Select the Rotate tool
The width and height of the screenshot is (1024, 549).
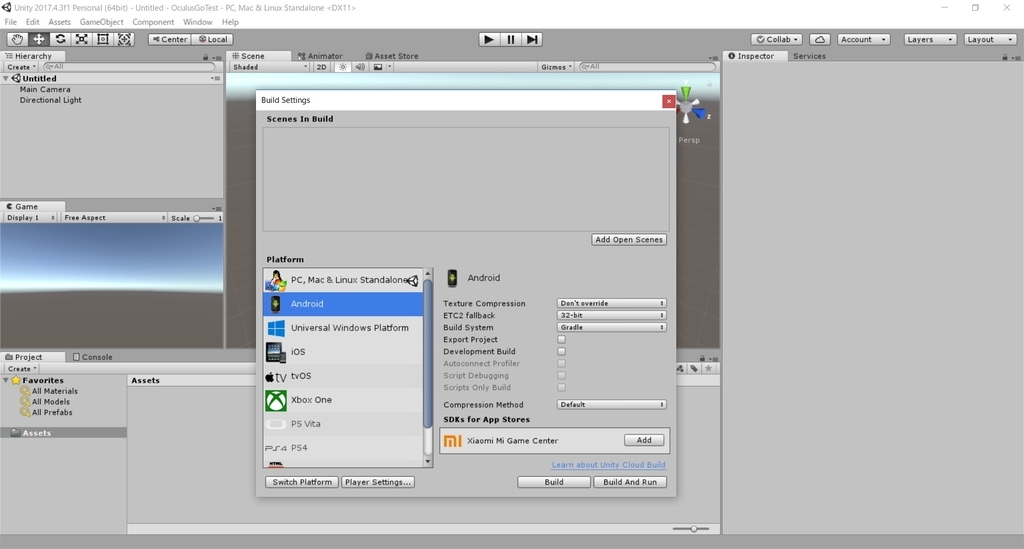click(x=60, y=39)
